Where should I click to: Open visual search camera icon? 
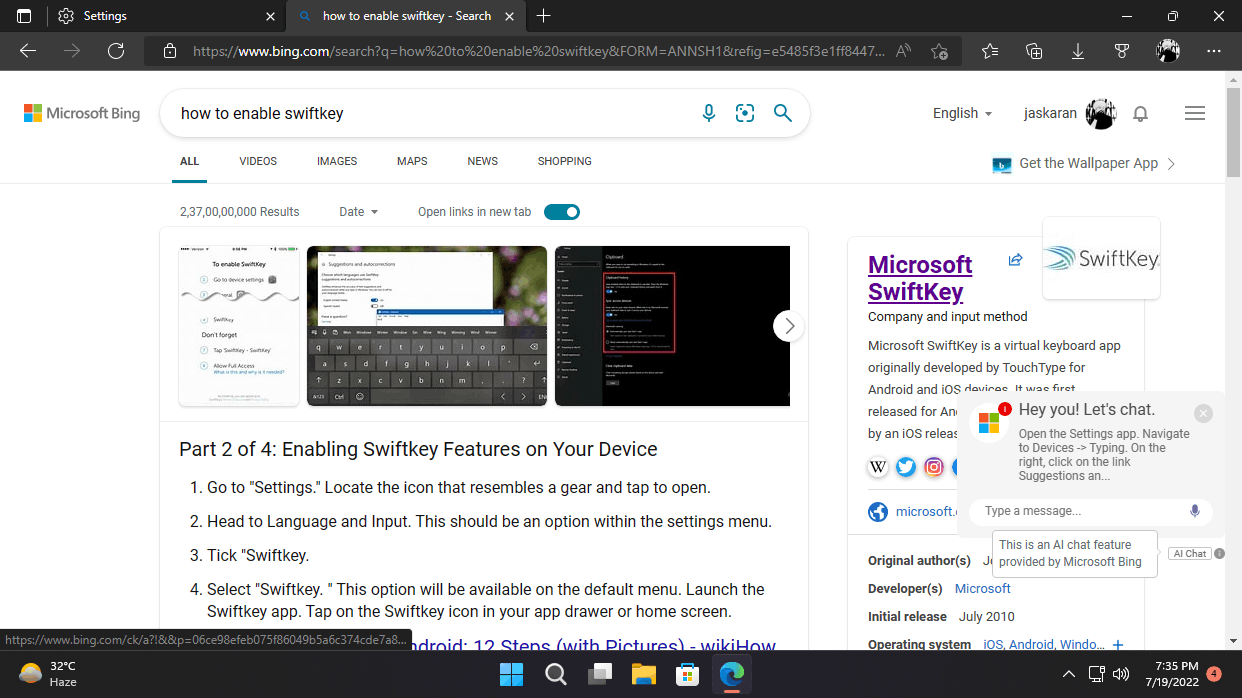(745, 113)
